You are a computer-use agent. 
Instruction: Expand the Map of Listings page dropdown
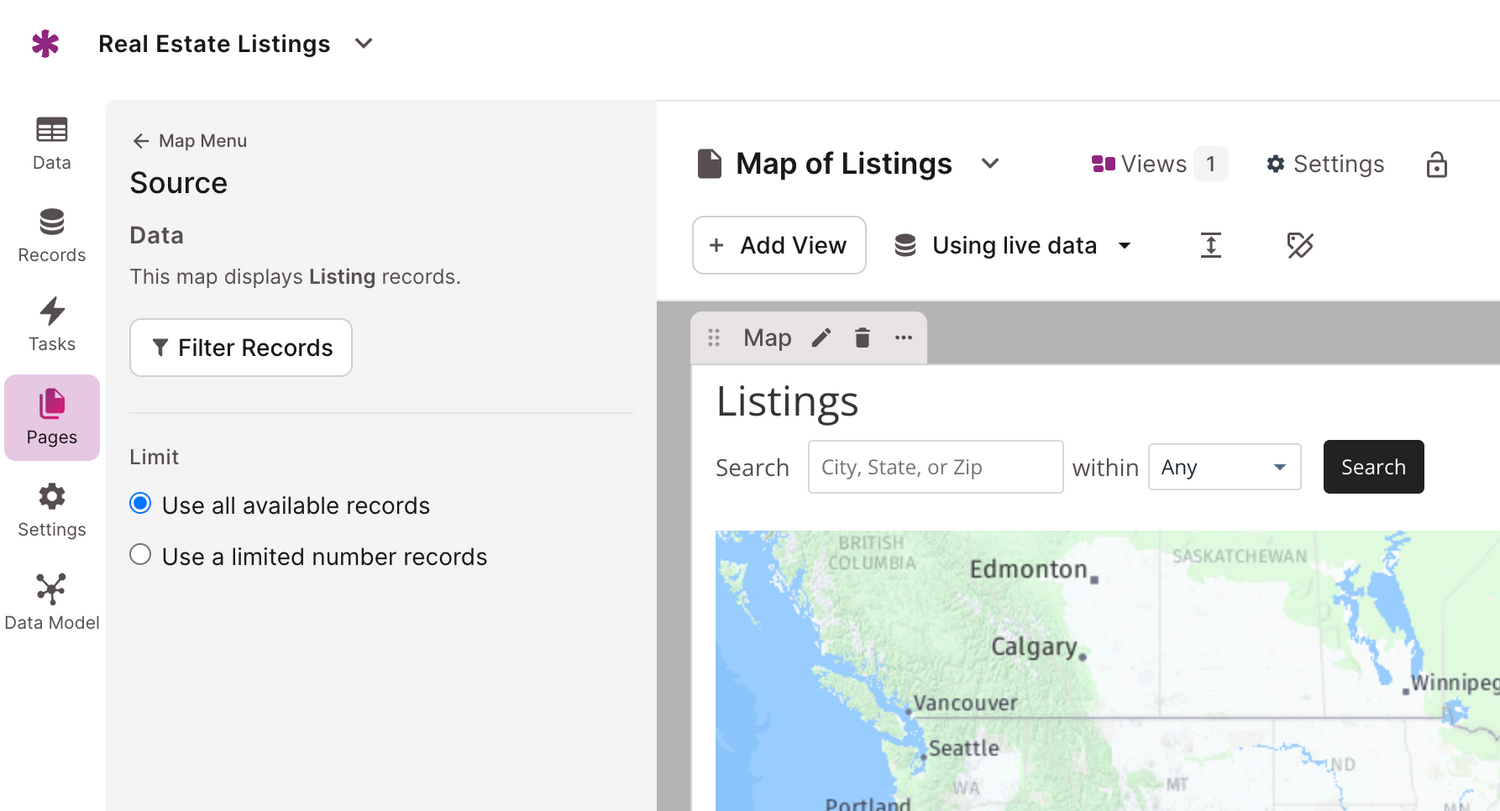990,164
